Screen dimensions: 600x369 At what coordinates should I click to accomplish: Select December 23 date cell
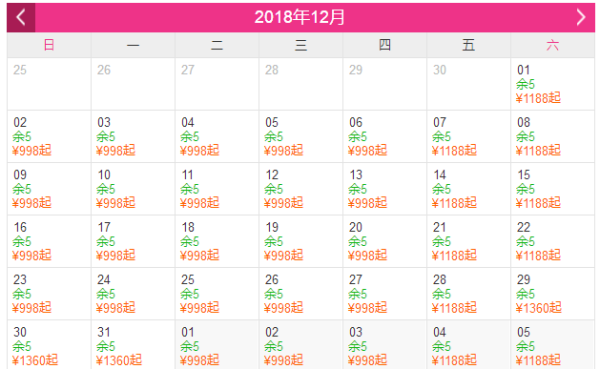click(x=49, y=294)
